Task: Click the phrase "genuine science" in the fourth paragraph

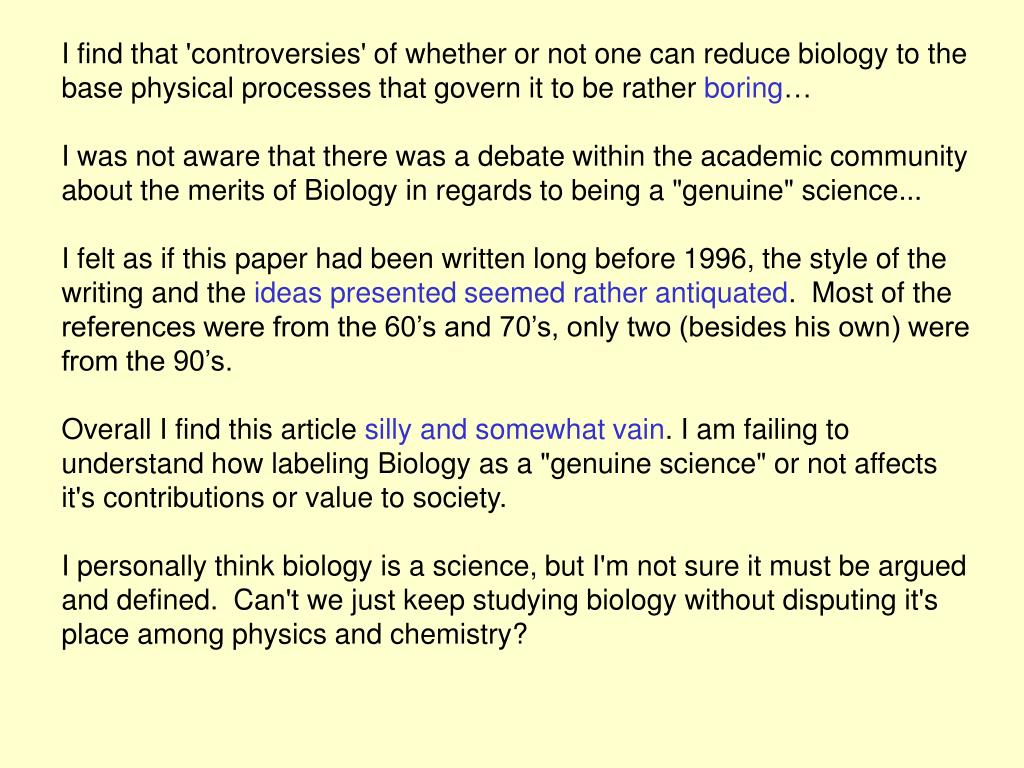Action: 653,464
